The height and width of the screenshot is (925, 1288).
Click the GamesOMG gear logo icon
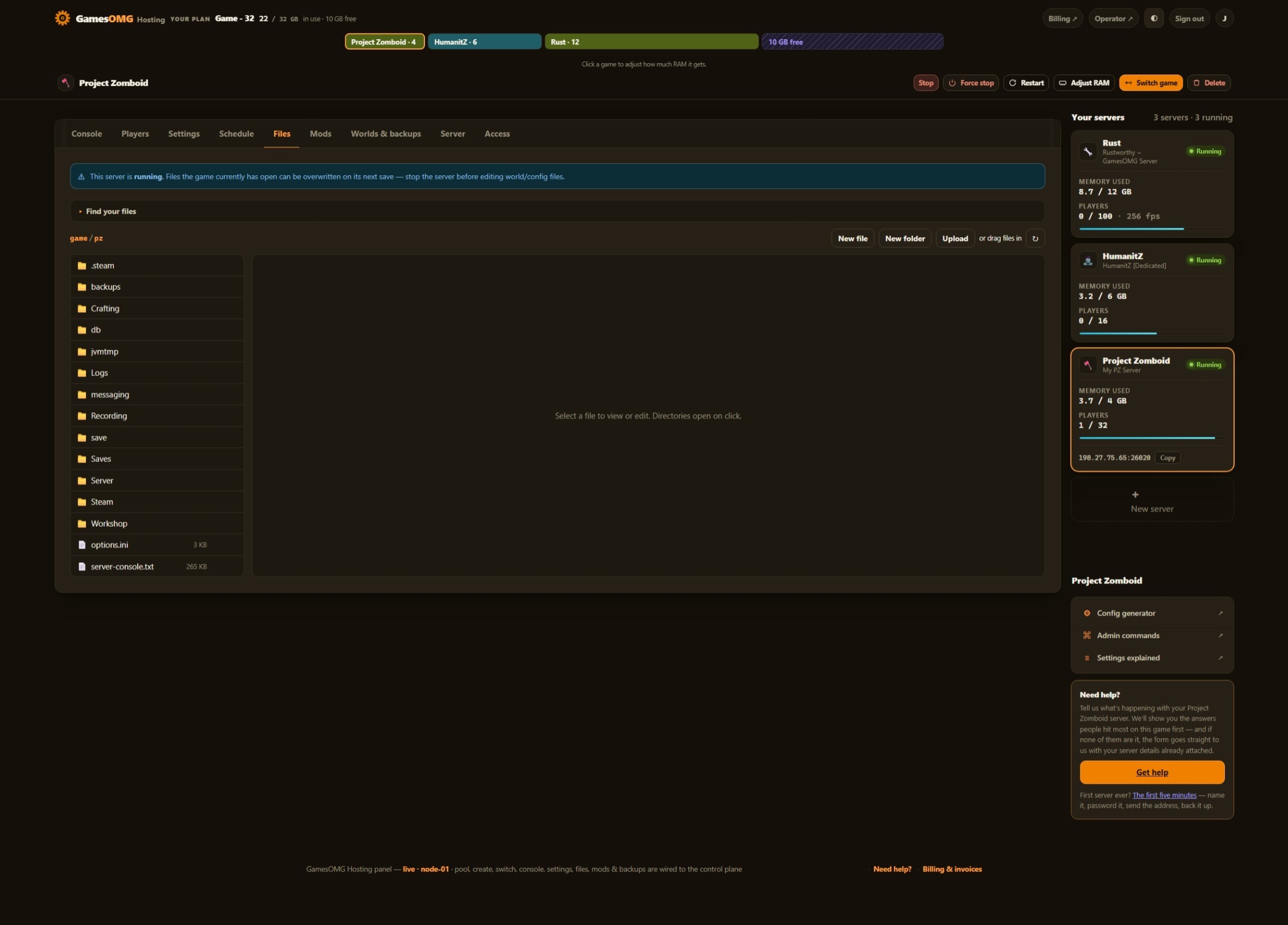tap(62, 18)
